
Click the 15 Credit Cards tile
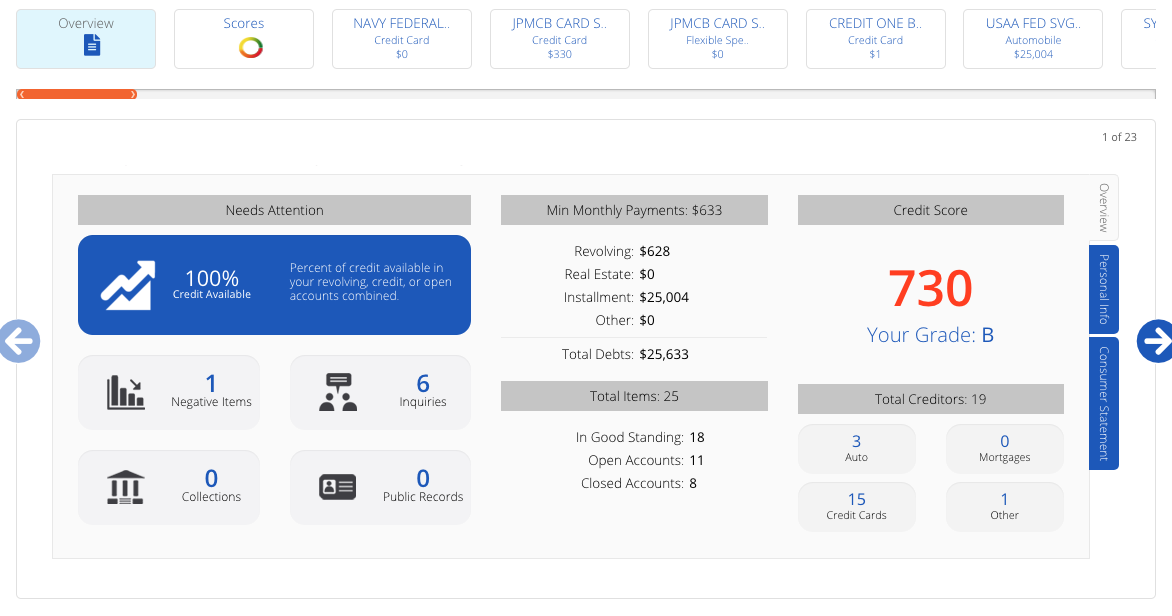pyautogui.click(x=857, y=507)
